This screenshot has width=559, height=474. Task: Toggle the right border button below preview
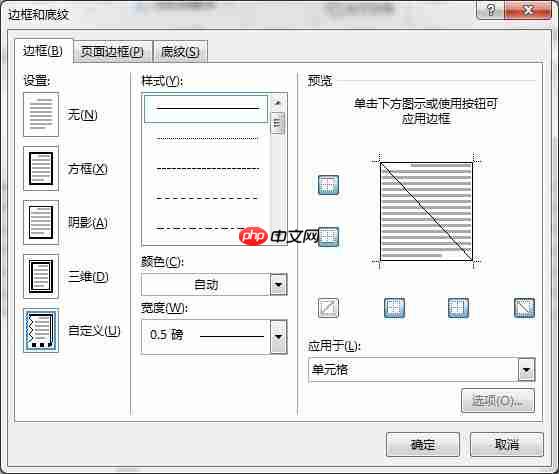click(458, 308)
